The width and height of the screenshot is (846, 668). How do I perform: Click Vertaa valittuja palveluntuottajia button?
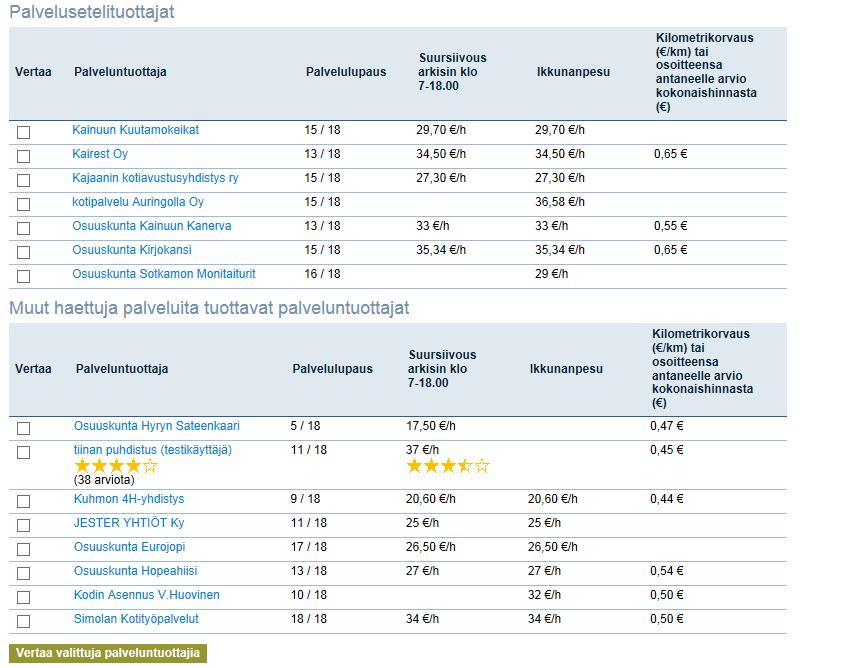point(108,653)
